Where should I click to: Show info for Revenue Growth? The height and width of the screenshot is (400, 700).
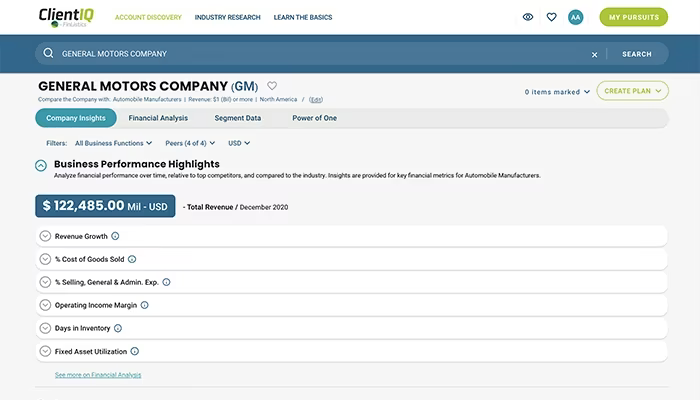[115, 236]
